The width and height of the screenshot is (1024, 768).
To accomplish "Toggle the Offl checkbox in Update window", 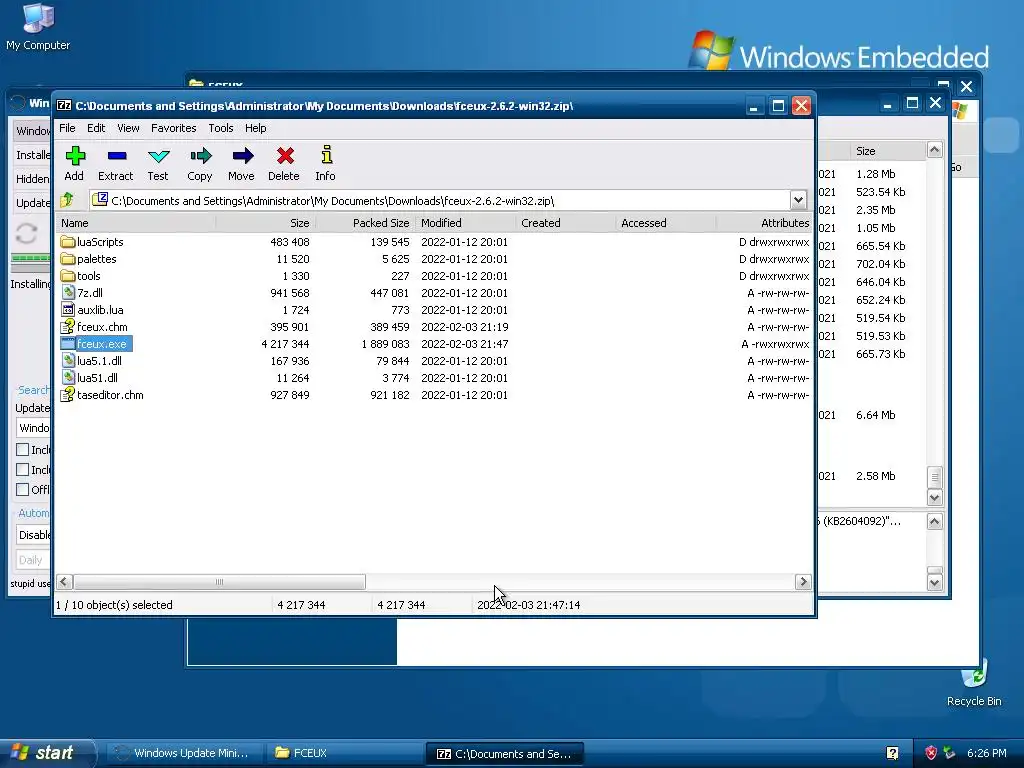I will pyautogui.click(x=22, y=489).
